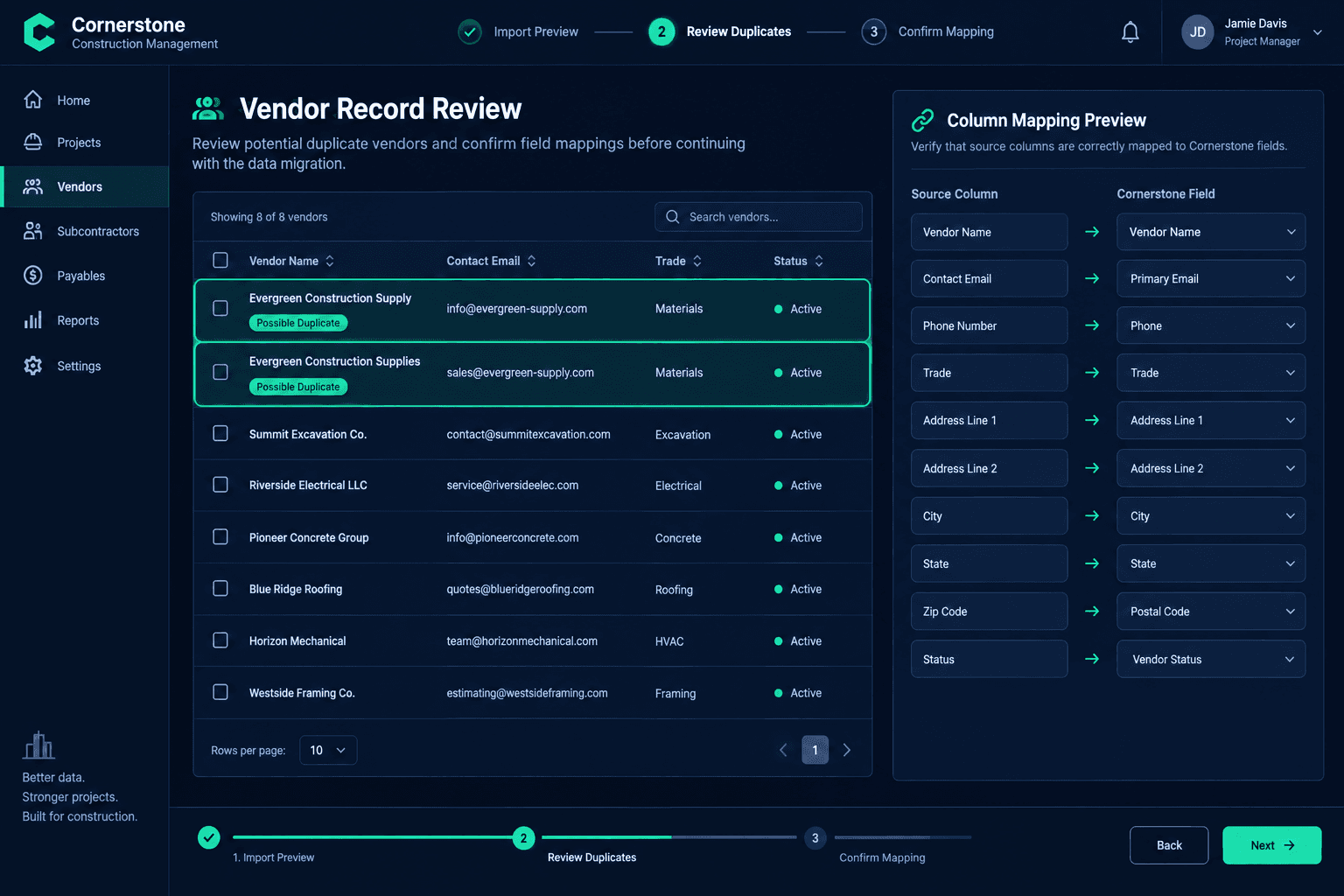Sort by Status column arrows
Screen dimensions: 1344x896
click(819, 261)
